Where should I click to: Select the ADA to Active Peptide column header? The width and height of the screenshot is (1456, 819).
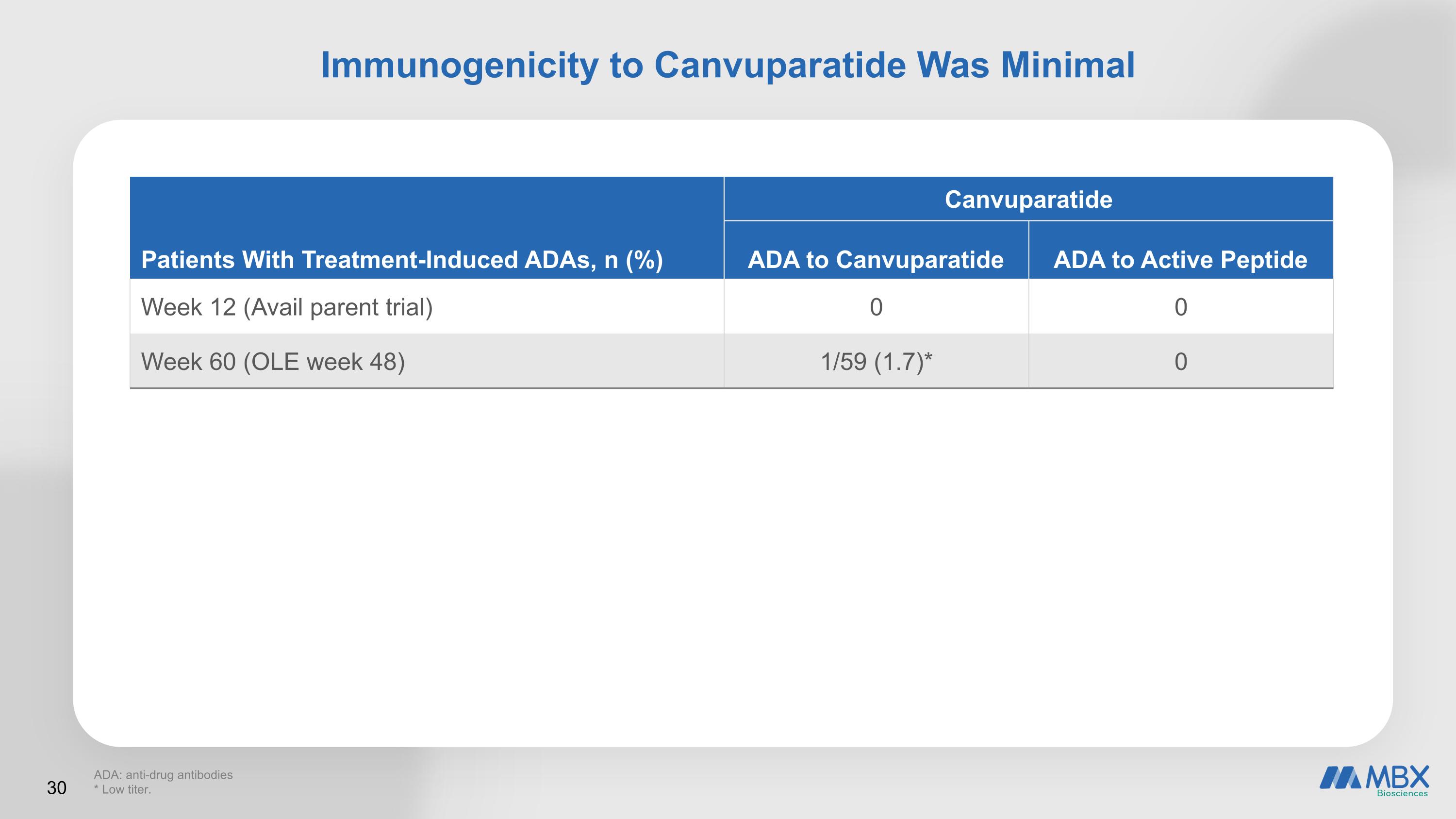click(1180, 259)
